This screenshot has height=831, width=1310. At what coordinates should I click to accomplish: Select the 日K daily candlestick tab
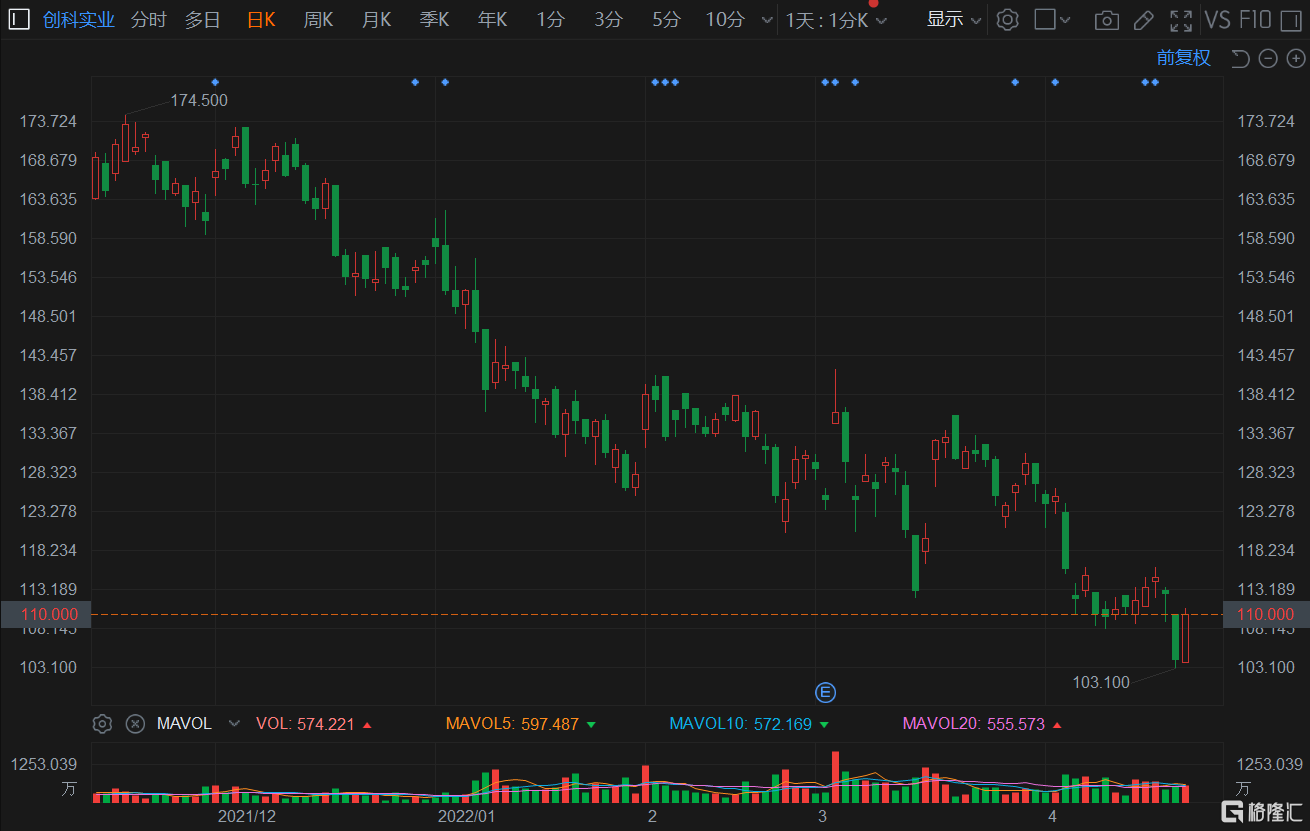261,19
